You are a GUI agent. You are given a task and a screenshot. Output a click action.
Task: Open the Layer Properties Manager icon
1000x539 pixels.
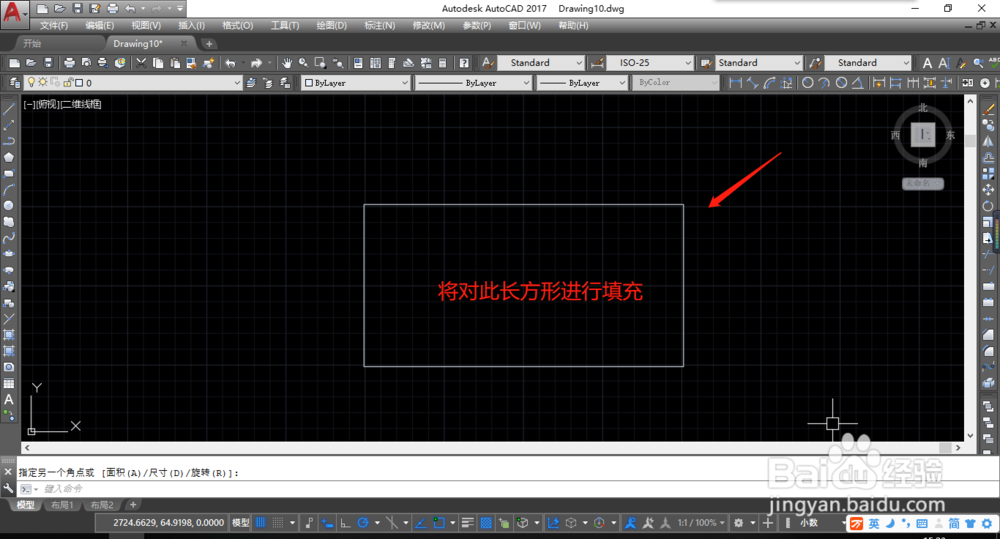pyautogui.click(x=14, y=82)
